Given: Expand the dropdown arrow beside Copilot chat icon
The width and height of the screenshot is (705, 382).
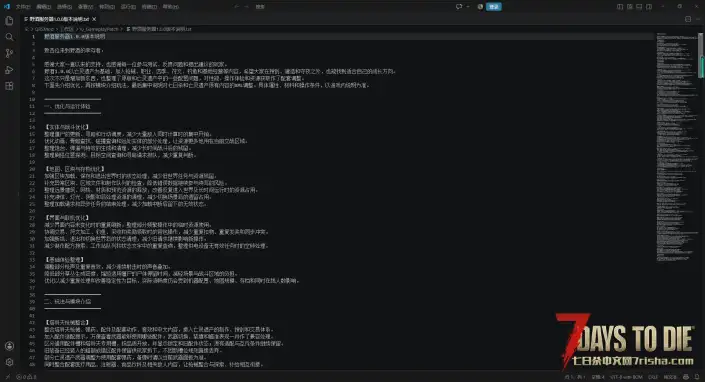Looking at the screenshot, I should tap(468, 7).
